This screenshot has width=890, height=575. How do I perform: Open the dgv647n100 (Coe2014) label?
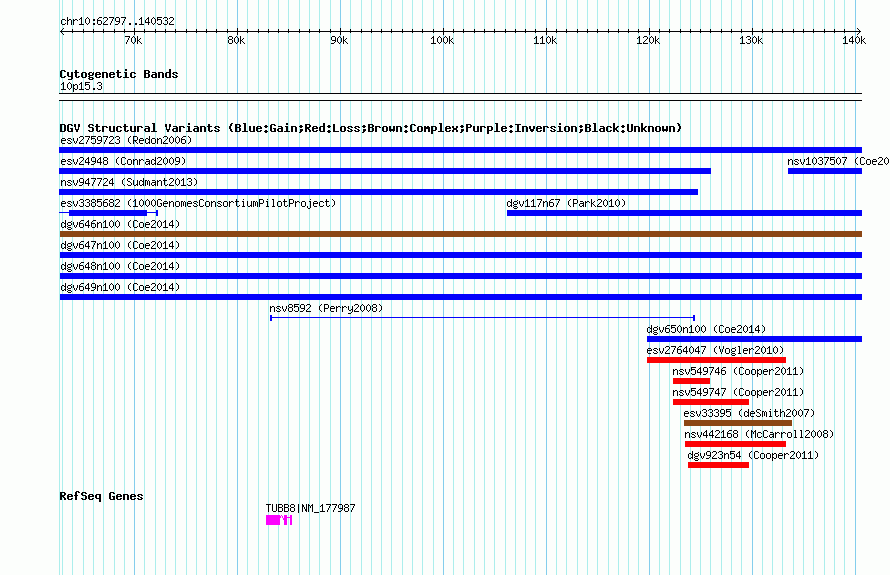click(x=120, y=245)
